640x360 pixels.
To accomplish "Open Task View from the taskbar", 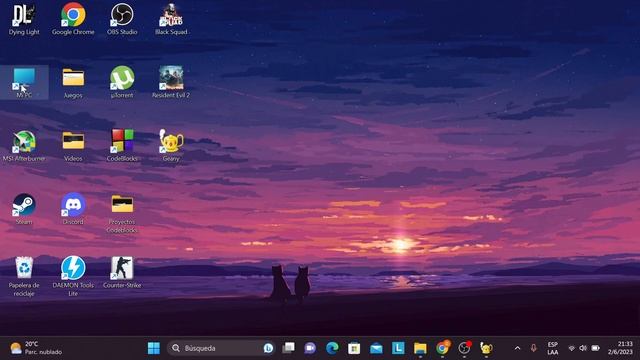I will coord(289,348).
